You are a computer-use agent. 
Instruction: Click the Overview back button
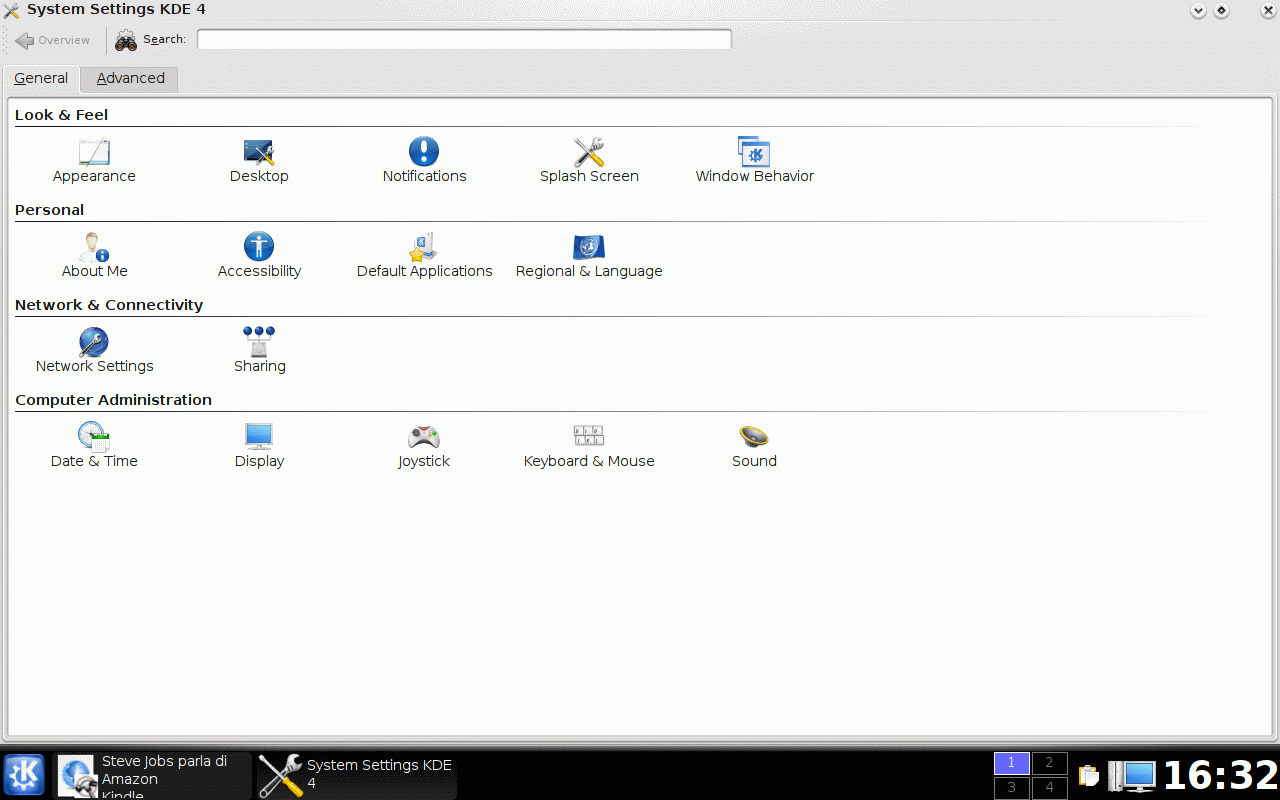[x=53, y=40]
